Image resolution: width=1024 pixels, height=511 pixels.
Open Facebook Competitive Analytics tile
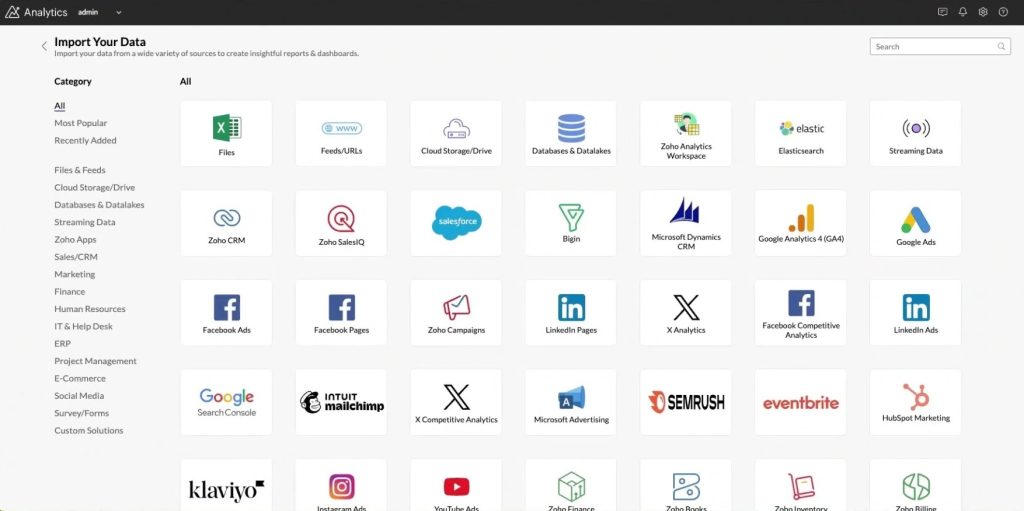click(801, 312)
